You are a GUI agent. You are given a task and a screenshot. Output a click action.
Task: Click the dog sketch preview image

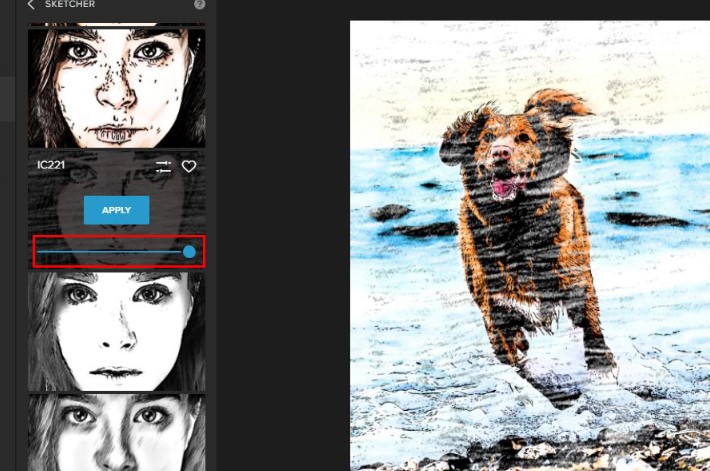click(530, 245)
